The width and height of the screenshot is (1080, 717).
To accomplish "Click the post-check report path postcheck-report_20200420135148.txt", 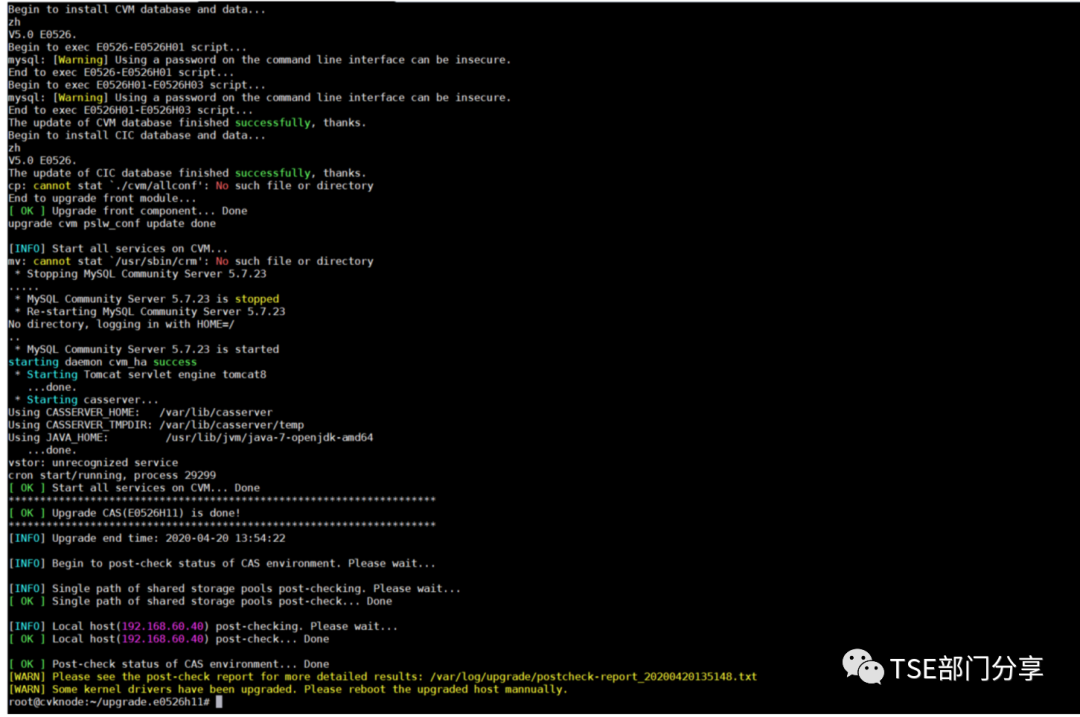I will [x=646, y=677].
